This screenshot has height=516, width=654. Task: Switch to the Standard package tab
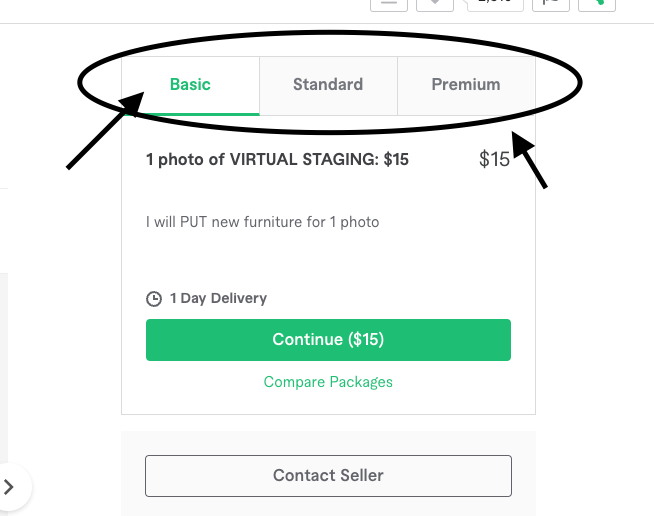(x=328, y=85)
